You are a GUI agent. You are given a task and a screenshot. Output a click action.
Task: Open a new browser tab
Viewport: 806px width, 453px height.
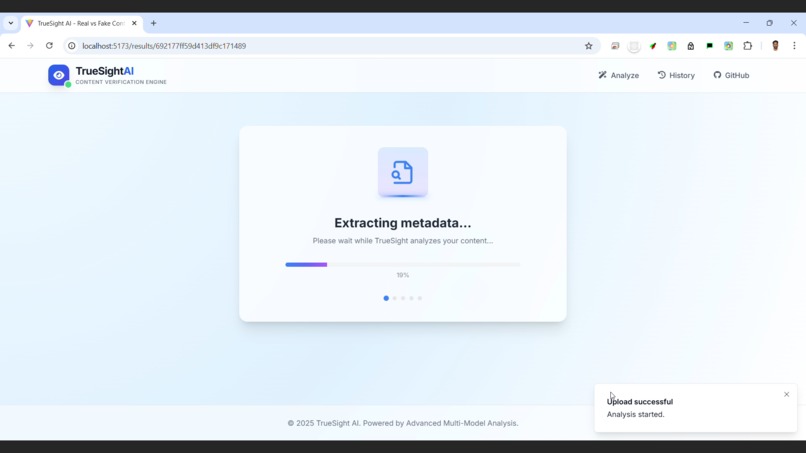[x=153, y=23]
